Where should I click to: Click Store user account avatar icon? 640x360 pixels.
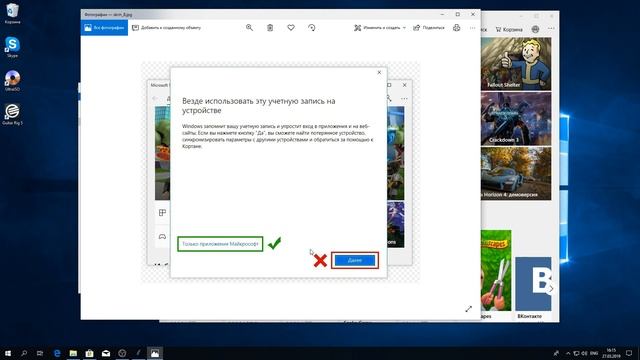[535, 29]
